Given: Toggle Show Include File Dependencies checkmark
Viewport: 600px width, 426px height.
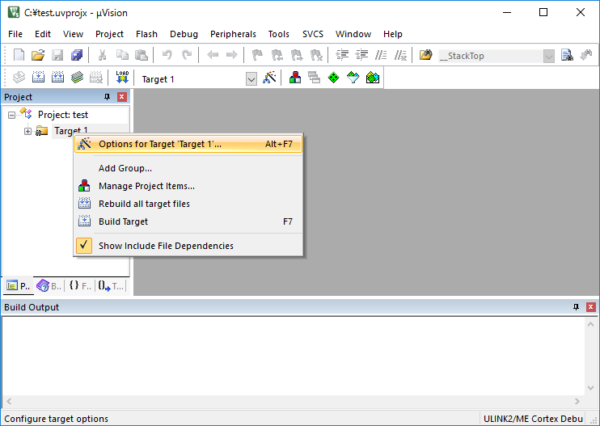Looking at the screenshot, I should coord(84,245).
